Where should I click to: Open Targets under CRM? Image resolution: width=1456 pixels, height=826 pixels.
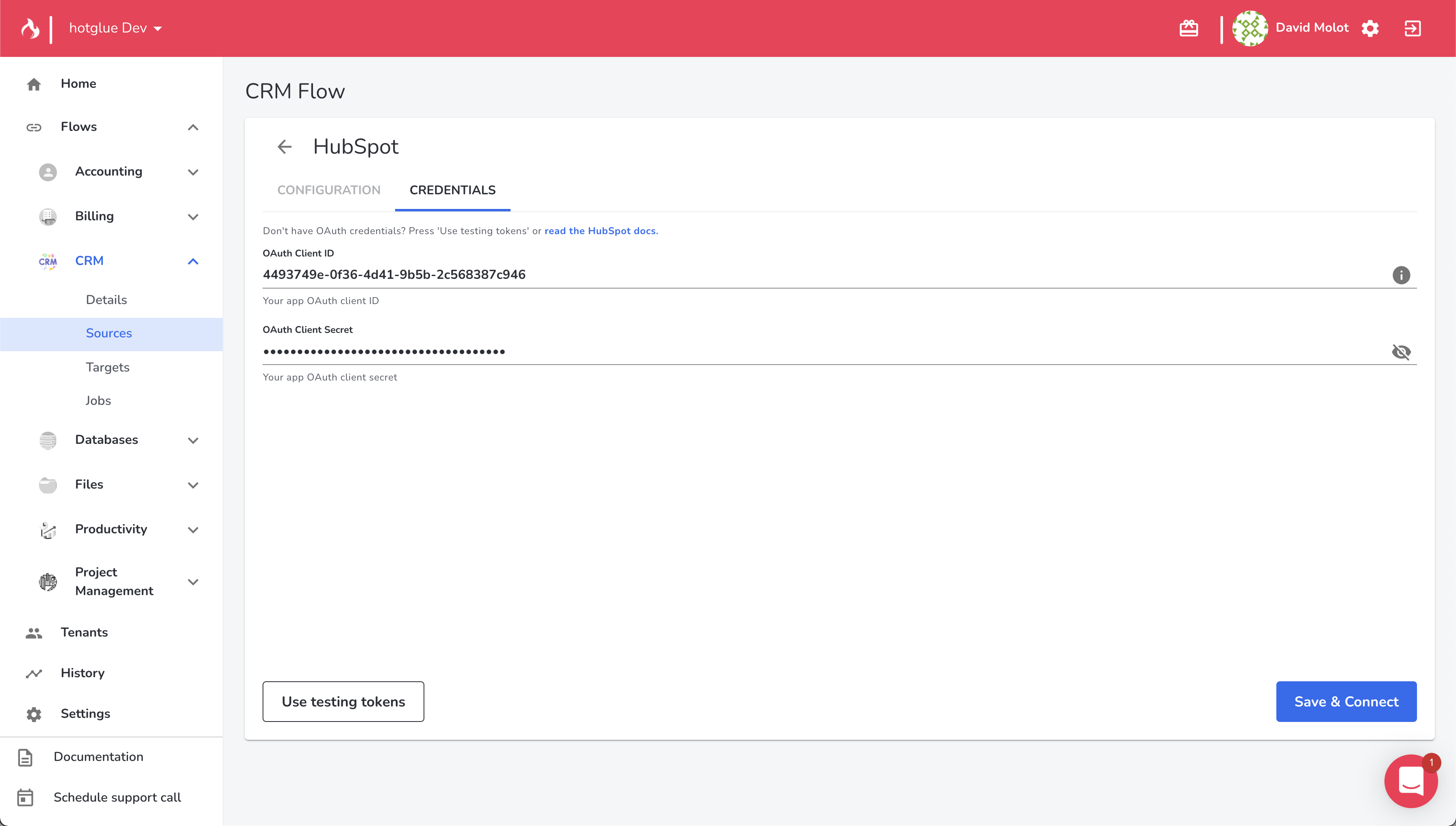point(108,367)
